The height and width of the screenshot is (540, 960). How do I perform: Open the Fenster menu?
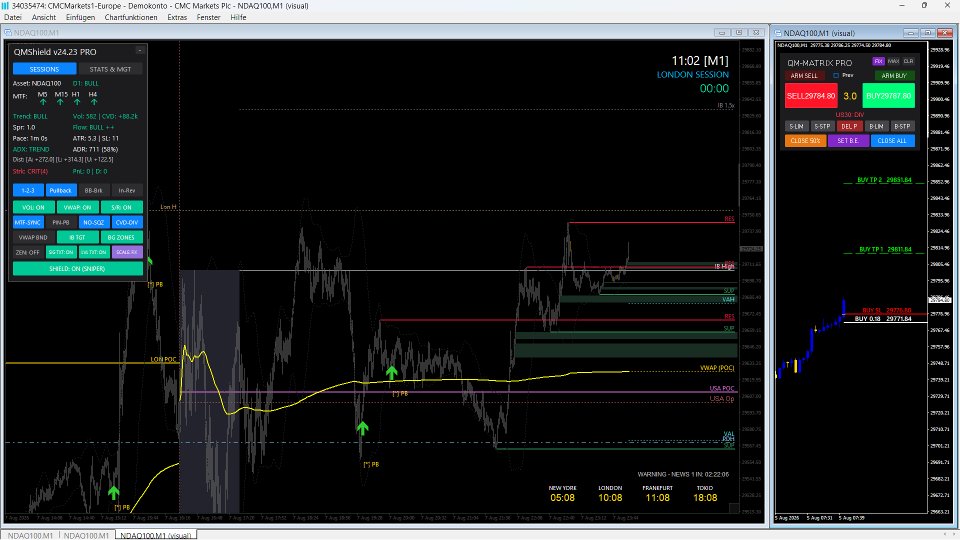208,17
